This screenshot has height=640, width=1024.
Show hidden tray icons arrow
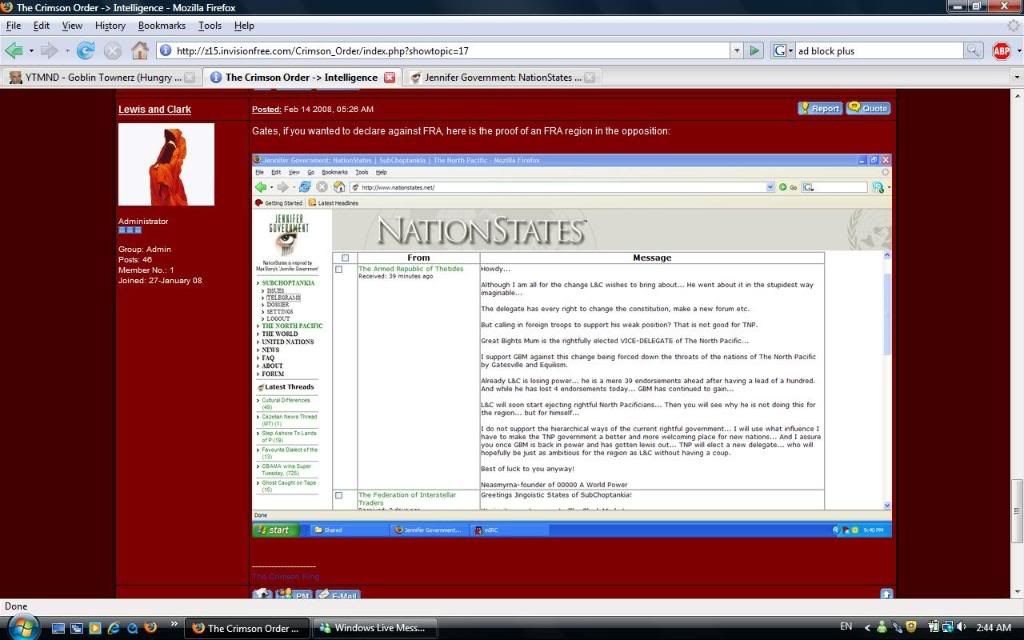pyautogui.click(x=867, y=628)
